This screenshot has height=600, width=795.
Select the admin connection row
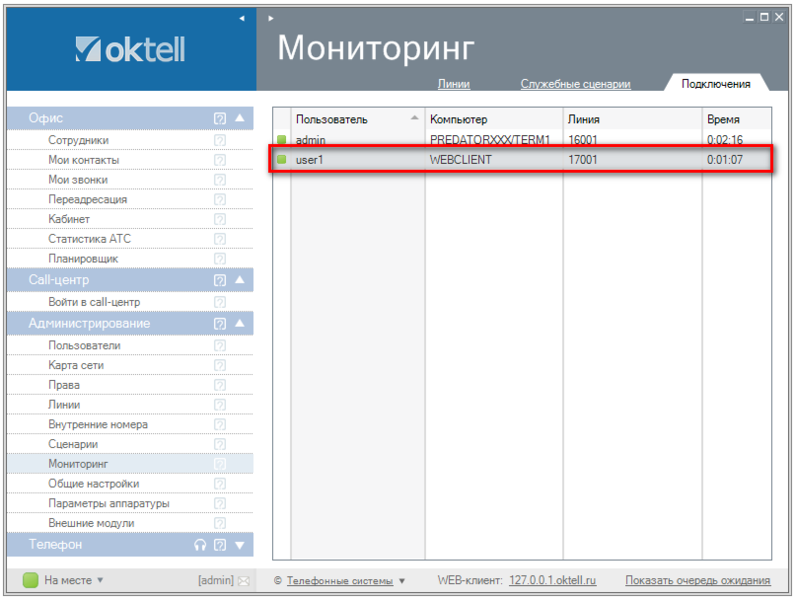(522, 139)
